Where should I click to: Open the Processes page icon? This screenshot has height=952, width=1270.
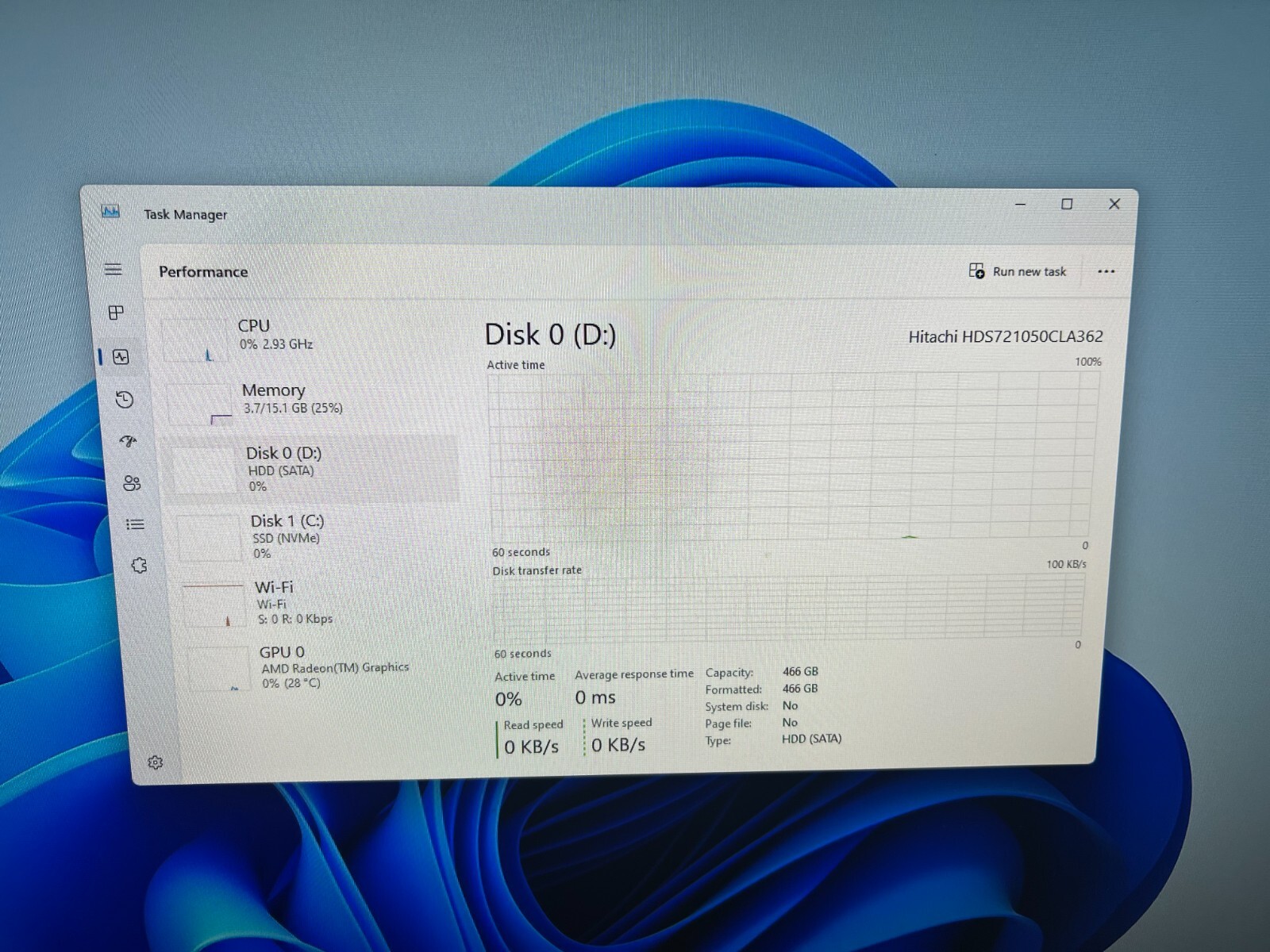(x=116, y=313)
